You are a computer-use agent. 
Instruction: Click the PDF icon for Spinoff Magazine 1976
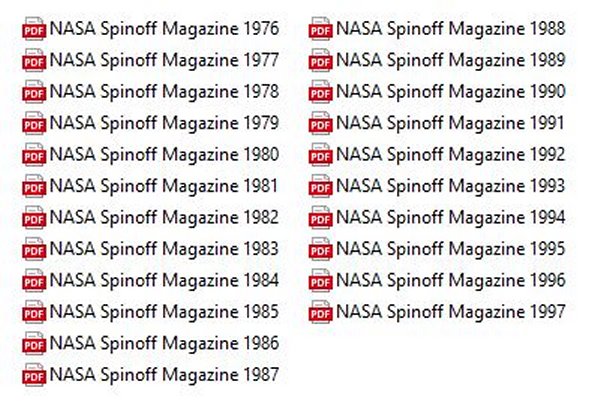34,29
